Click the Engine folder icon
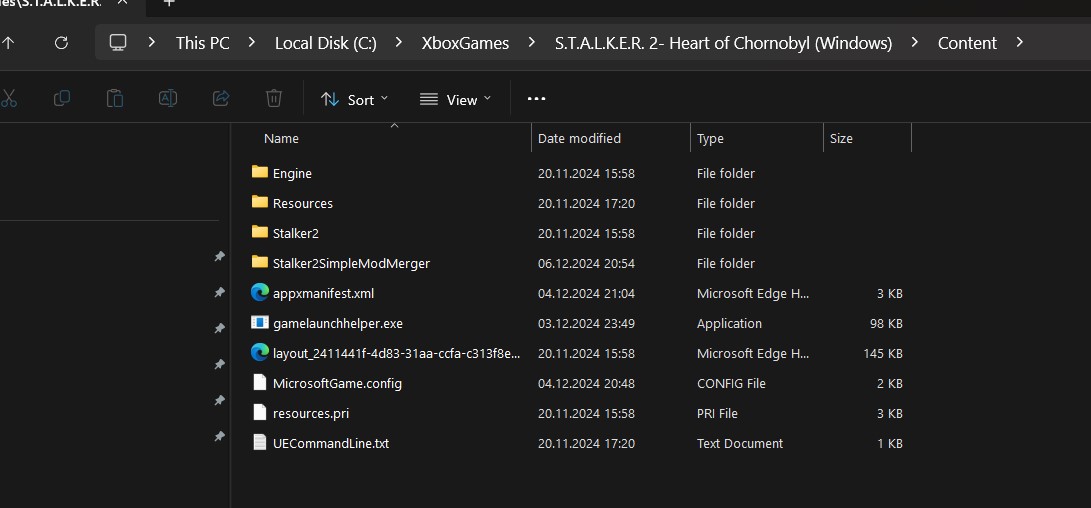Viewport: 1091px width, 508px height. click(260, 172)
